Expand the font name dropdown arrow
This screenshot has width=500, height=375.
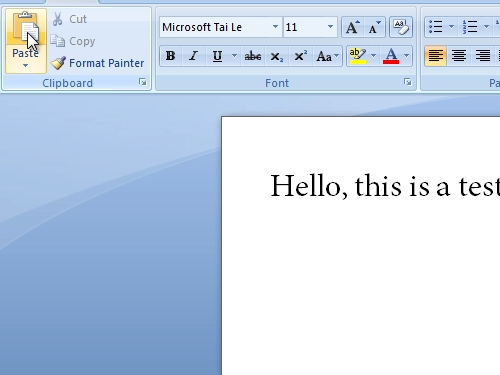pos(275,27)
